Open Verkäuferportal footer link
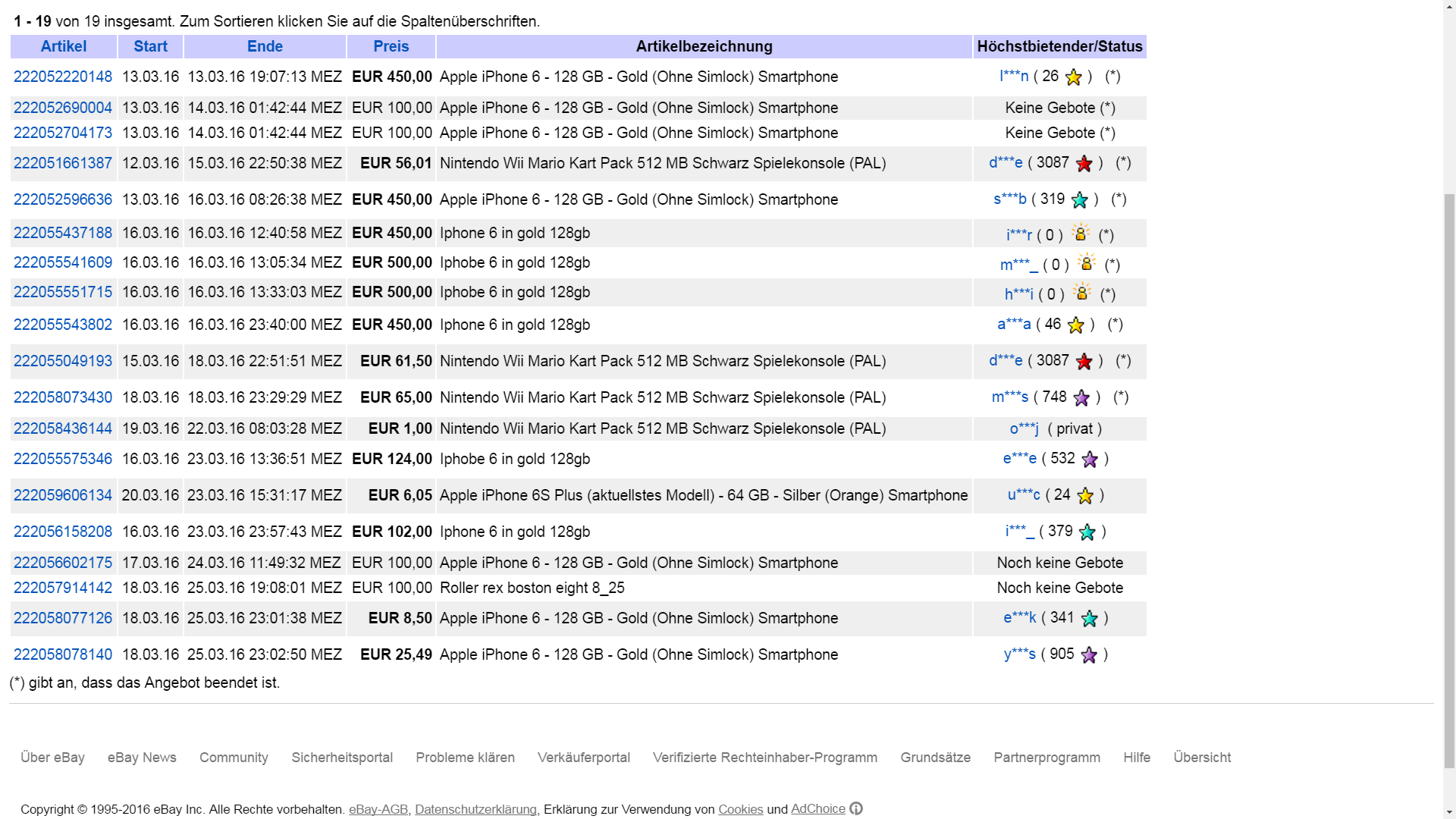This screenshot has width=1456, height=819. [x=584, y=758]
